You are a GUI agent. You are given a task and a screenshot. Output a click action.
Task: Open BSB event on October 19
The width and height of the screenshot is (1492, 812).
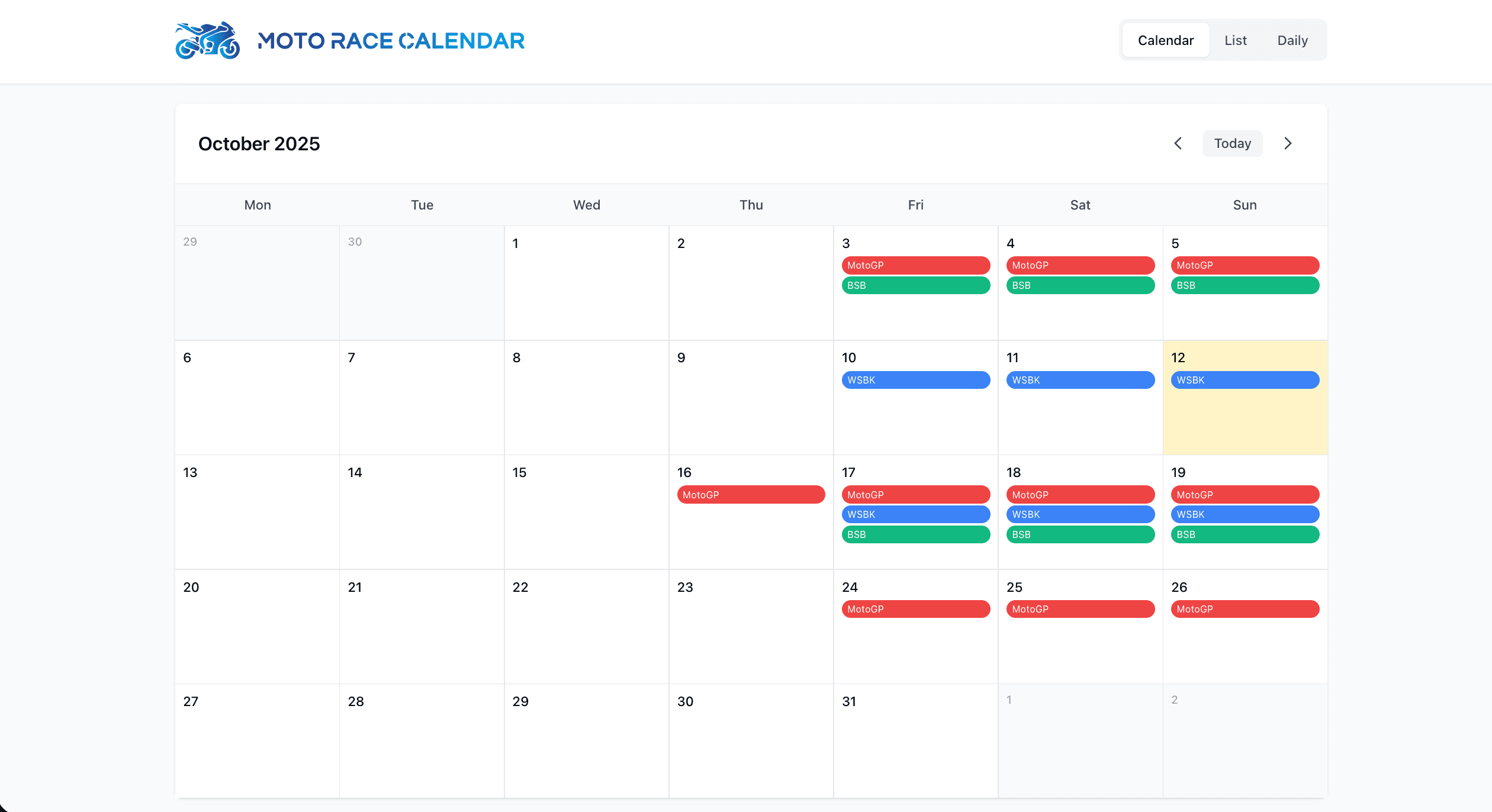click(x=1245, y=534)
